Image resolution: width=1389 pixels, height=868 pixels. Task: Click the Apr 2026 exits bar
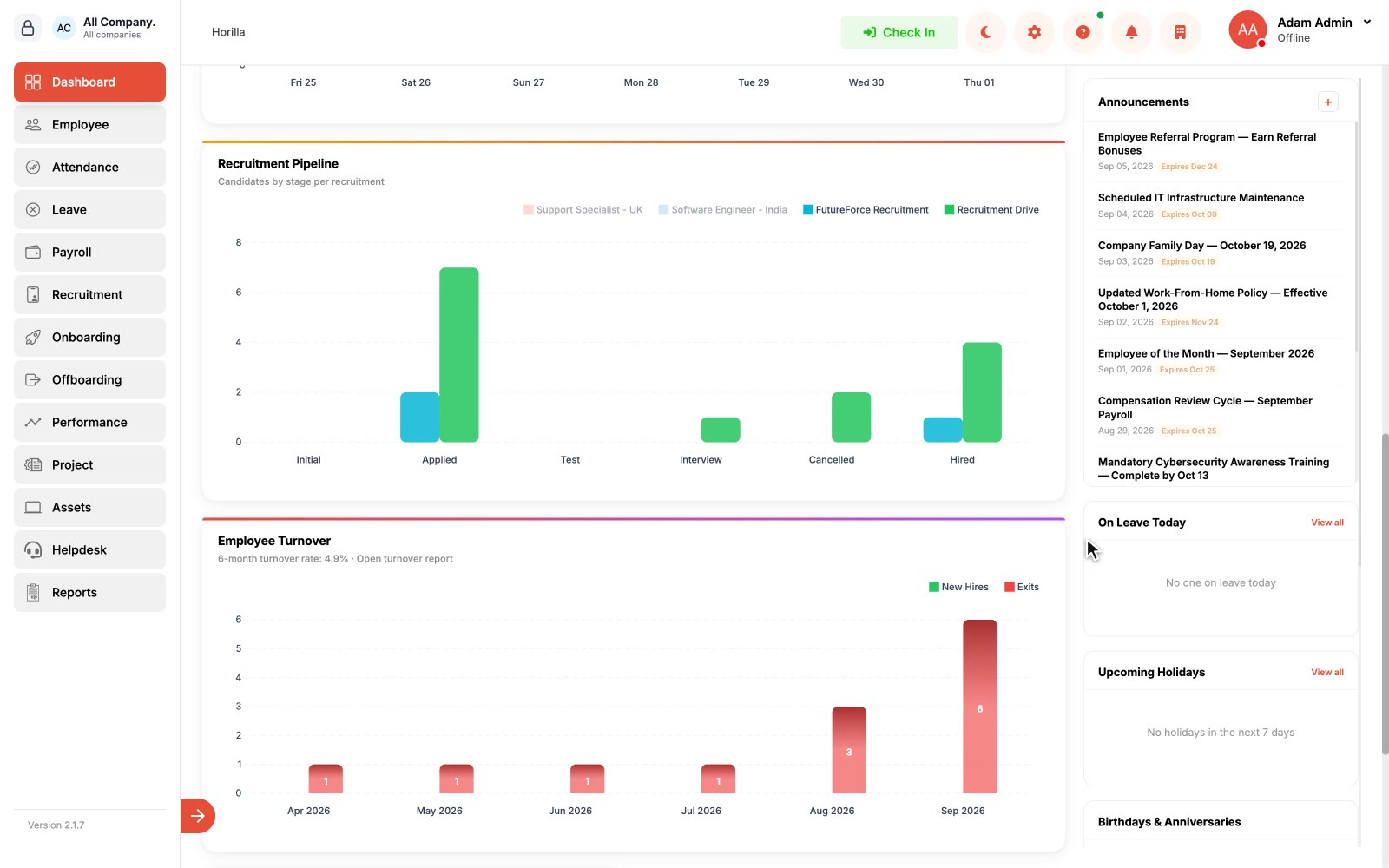pos(326,779)
